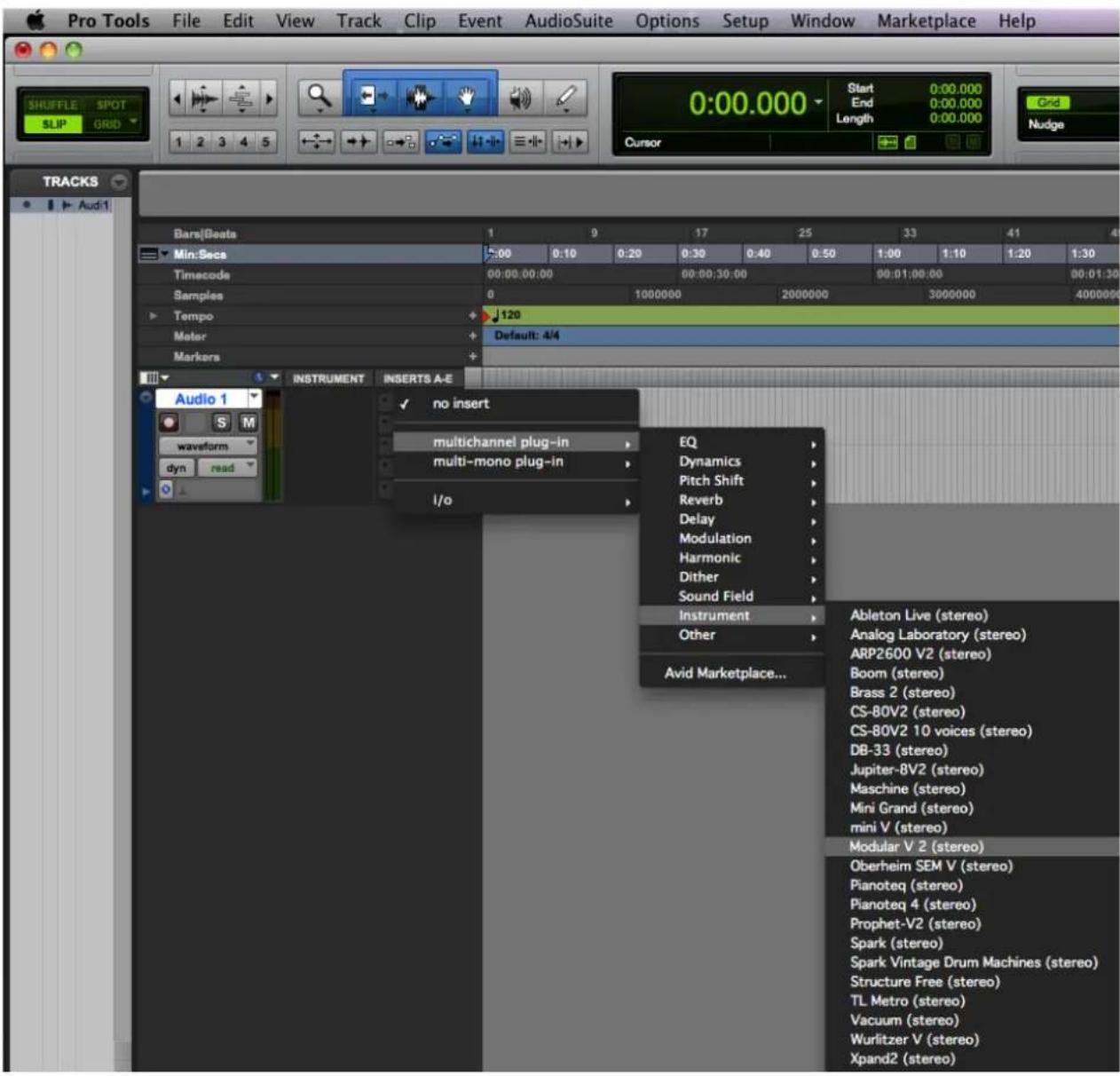Open the Marketplace menu
Screen dimensions: 1120x1076
927,20
